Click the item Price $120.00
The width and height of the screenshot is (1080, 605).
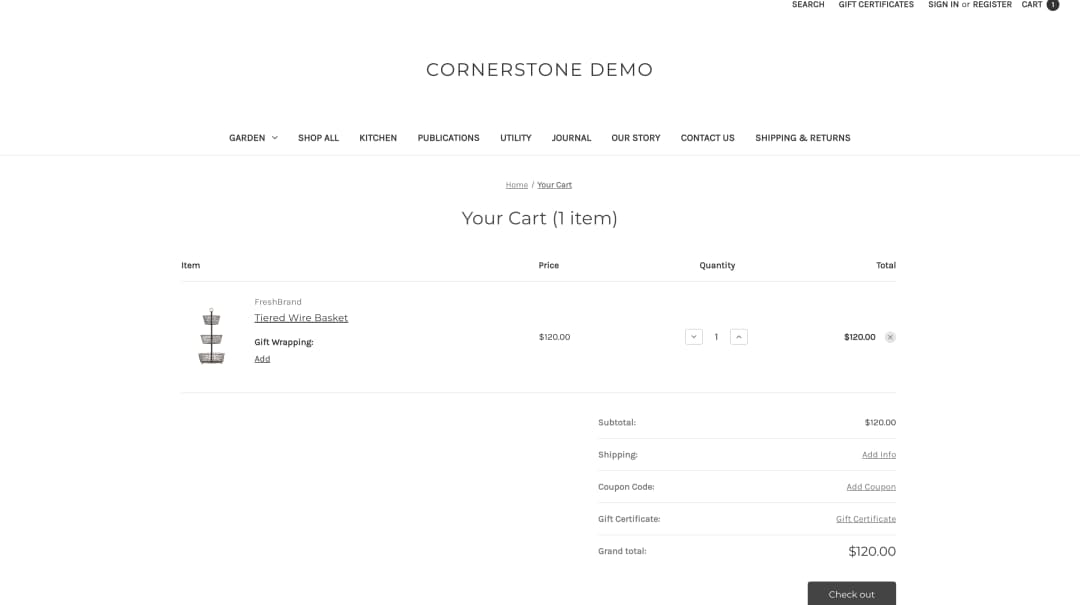point(554,337)
